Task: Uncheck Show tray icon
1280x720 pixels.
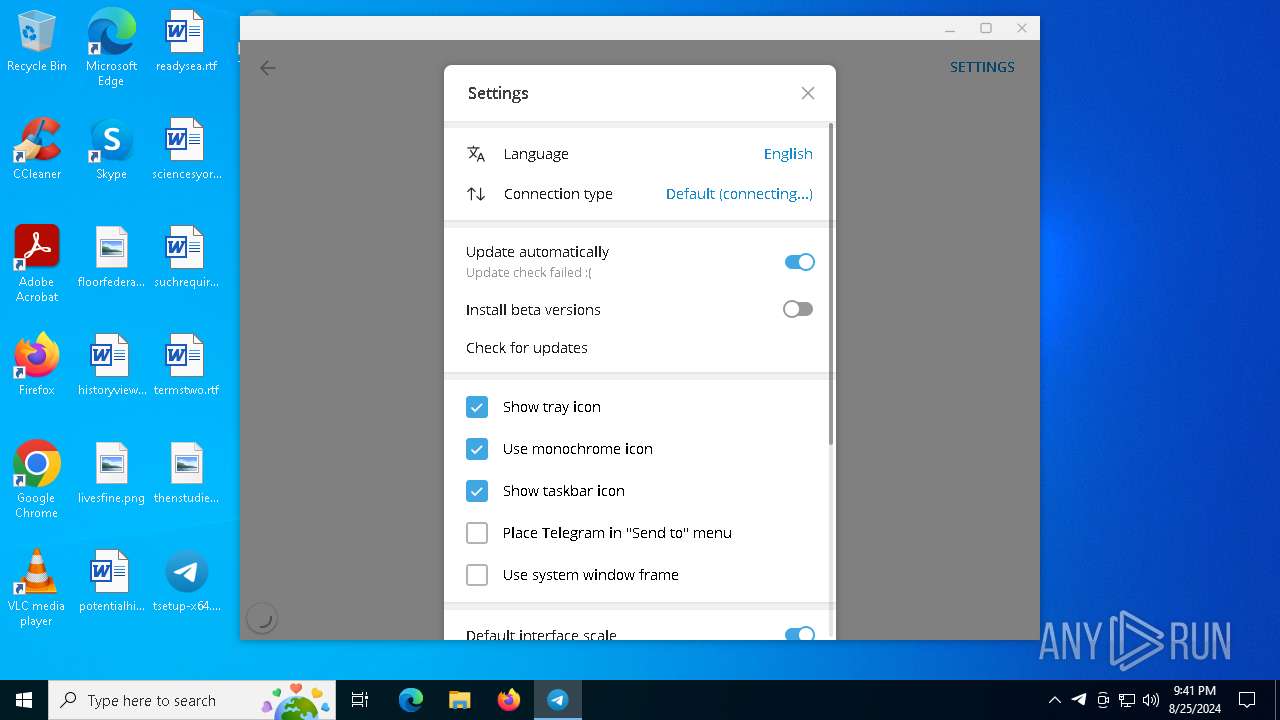Action: [477, 407]
